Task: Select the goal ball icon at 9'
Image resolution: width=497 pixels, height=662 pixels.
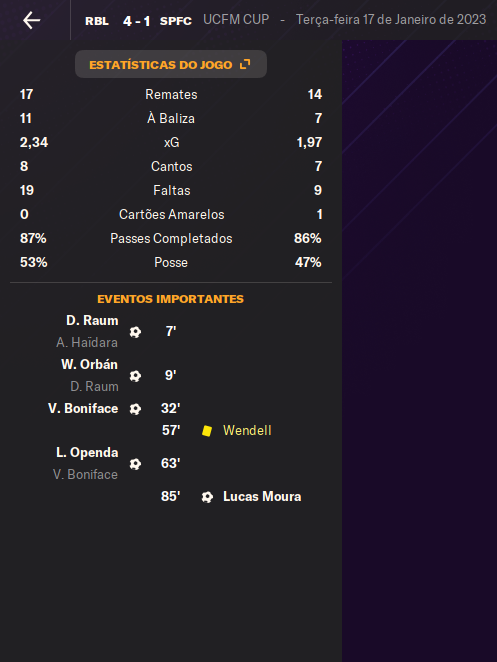Action: click(135, 376)
